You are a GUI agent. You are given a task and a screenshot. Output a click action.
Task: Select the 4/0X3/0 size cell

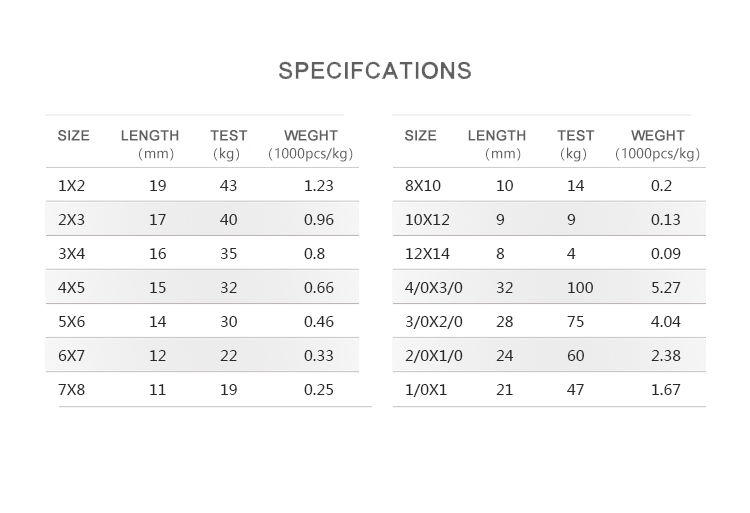pyautogui.click(x=434, y=287)
